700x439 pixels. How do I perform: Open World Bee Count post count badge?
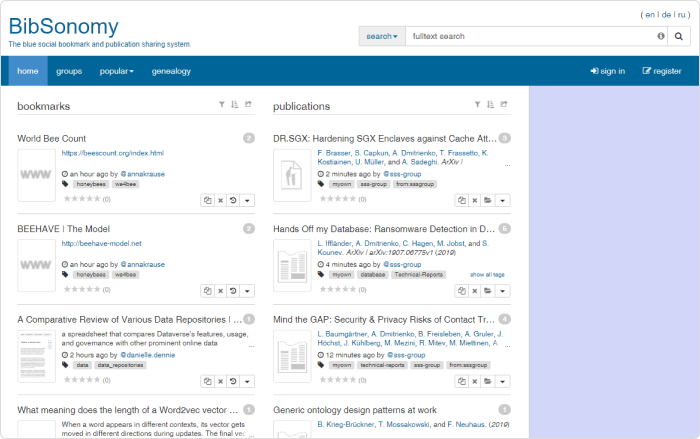249,138
